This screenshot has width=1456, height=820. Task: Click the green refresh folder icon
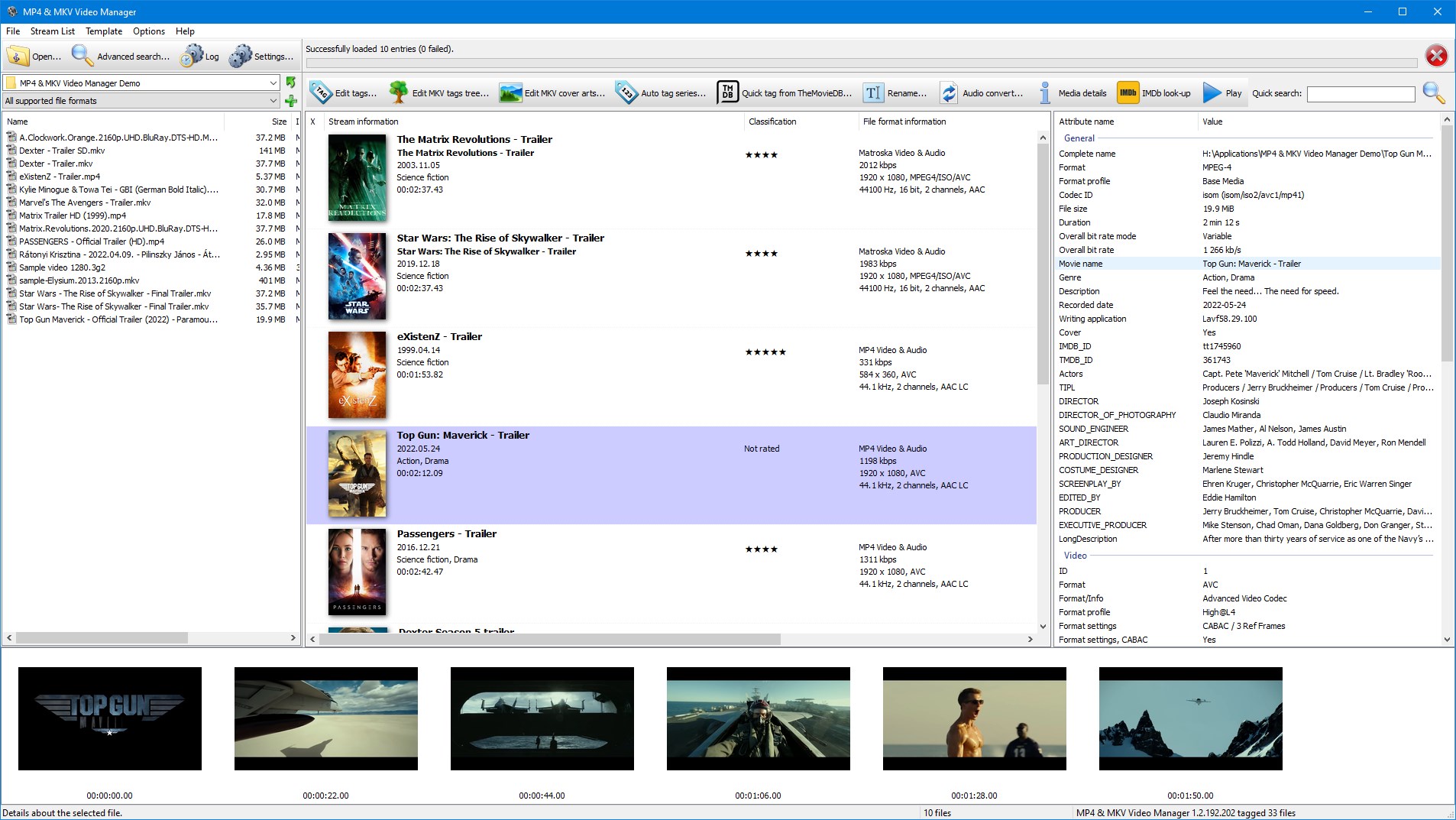[x=291, y=82]
